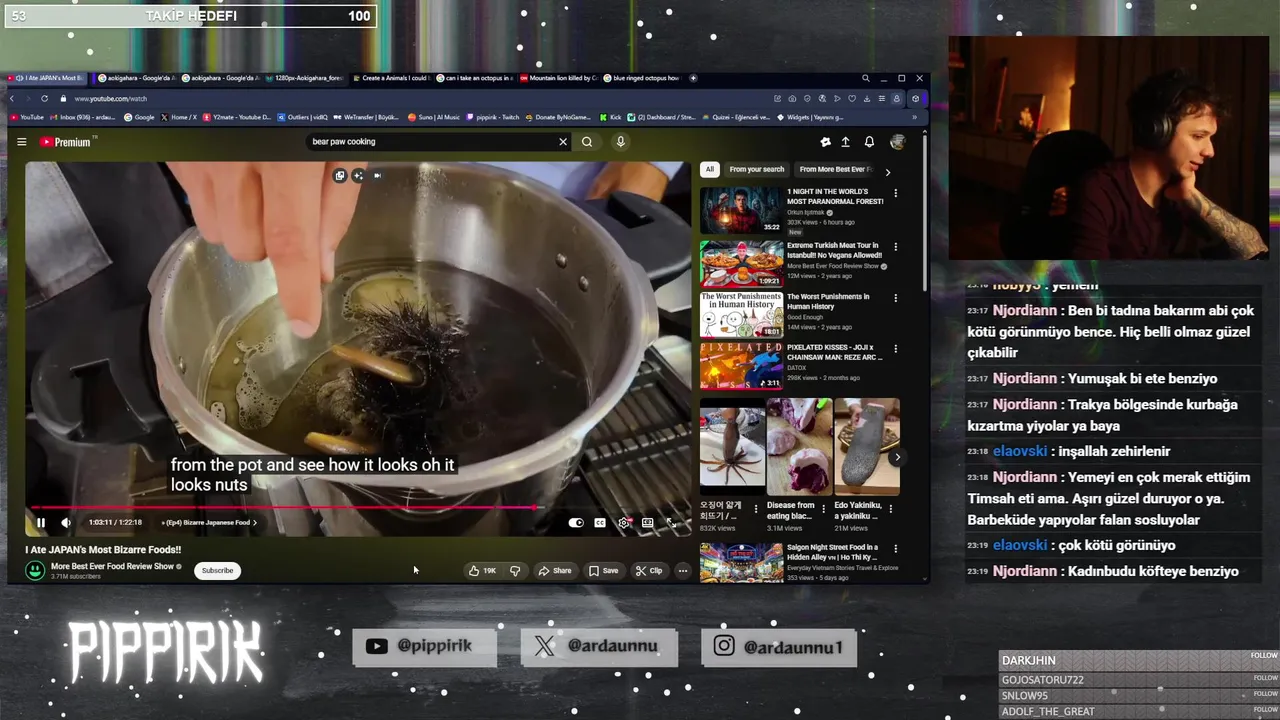Open More Best Ever Food Review Show channel
This screenshot has height=720, width=1280.
coord(112,566)
